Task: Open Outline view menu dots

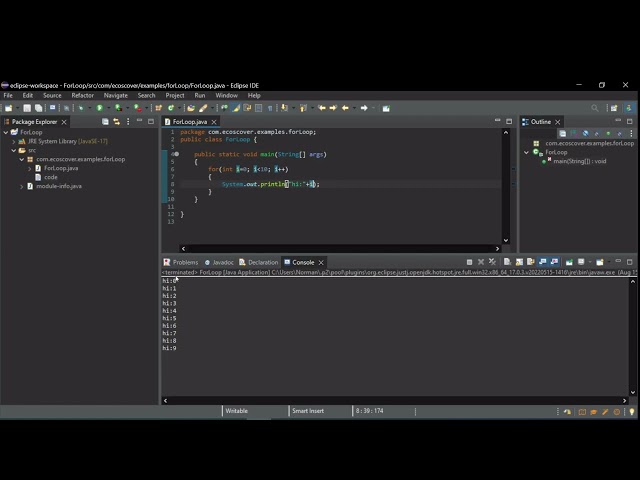Action: (x=631, y=133)
